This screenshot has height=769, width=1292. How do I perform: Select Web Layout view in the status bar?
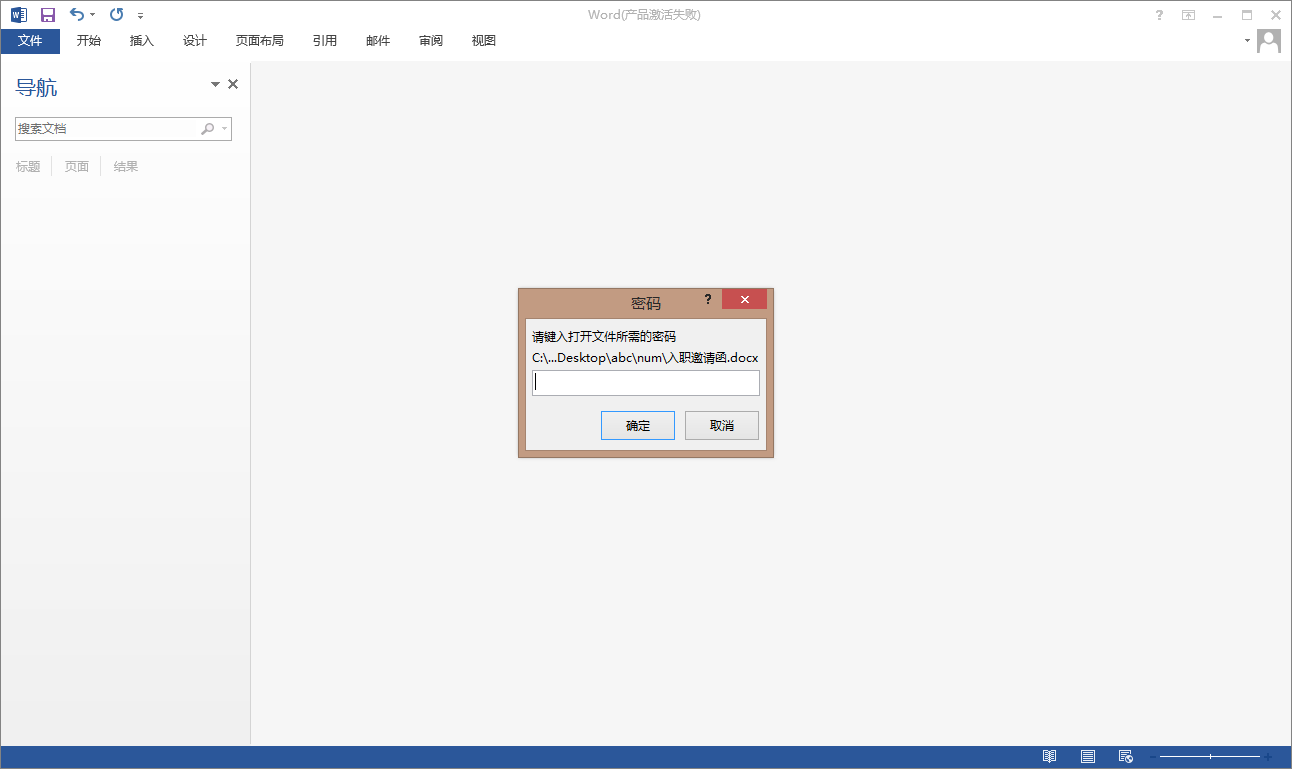tap(1124, 756)
